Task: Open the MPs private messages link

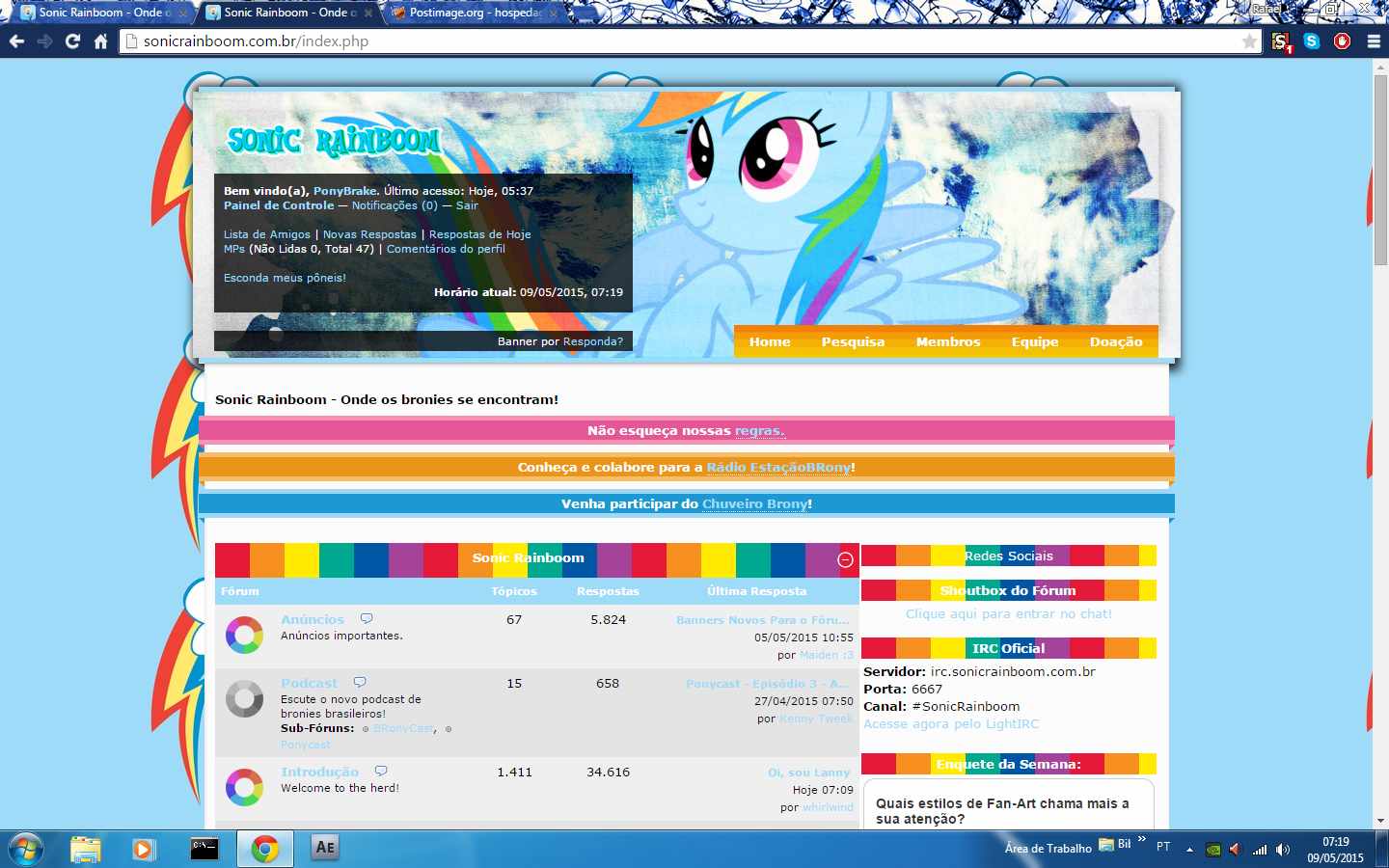Action: [234, 249]
